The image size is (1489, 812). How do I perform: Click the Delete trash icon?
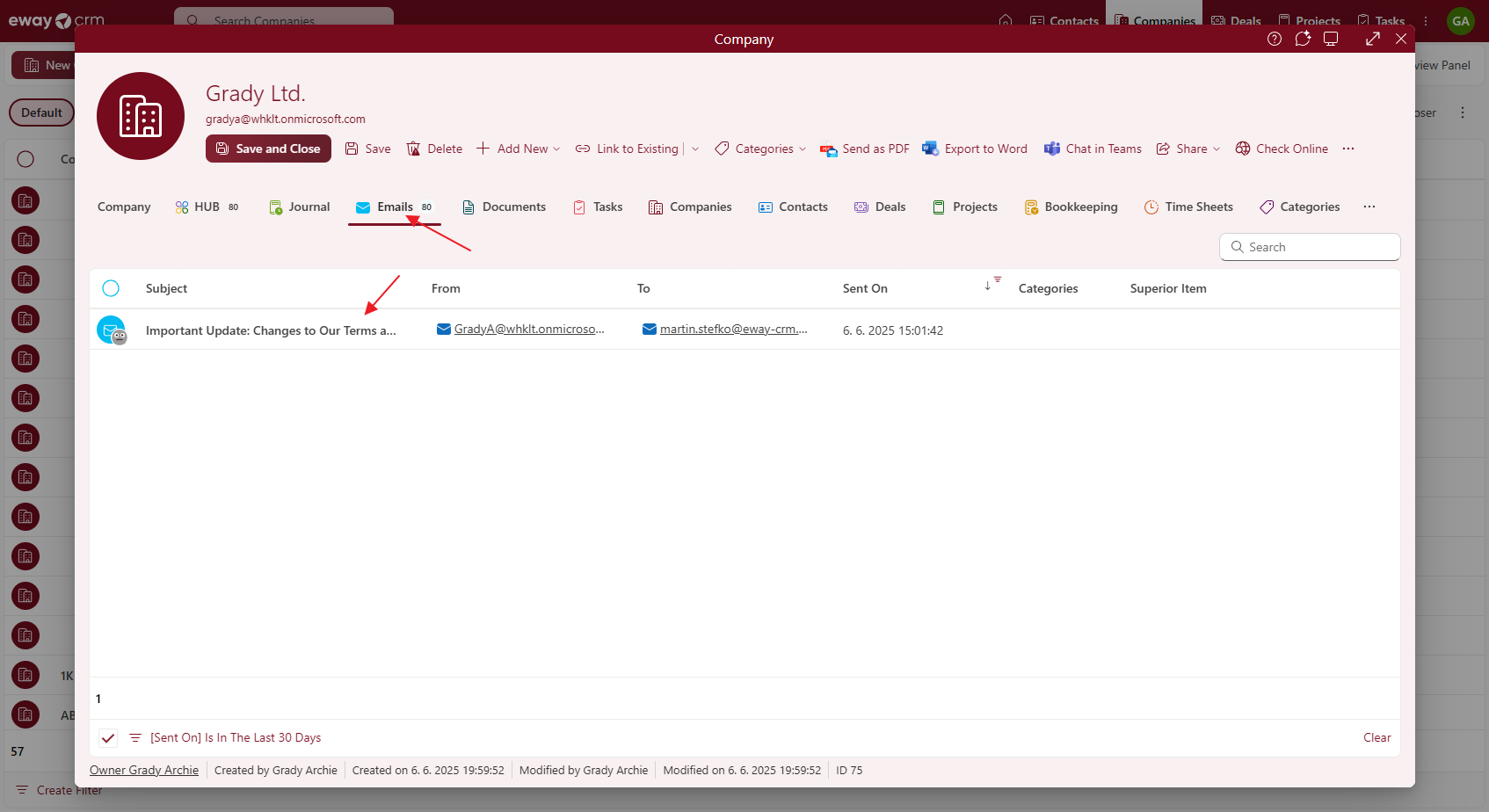[x=413, y=149]
